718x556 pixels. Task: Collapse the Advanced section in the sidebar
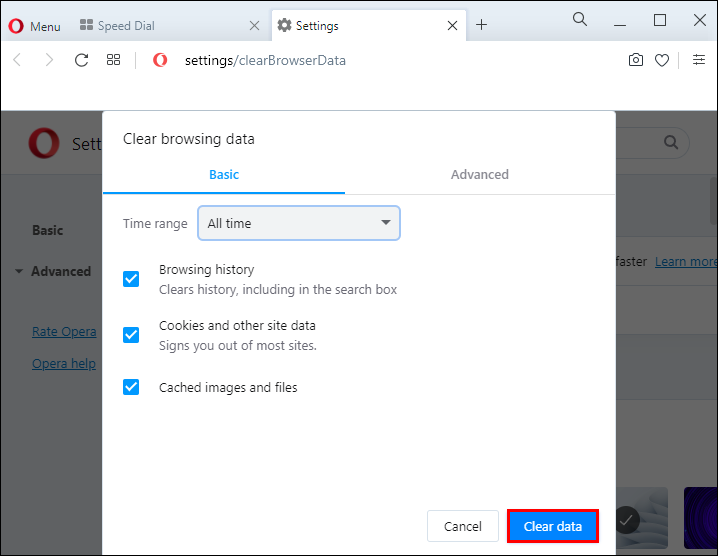click(x=52, y=271)
